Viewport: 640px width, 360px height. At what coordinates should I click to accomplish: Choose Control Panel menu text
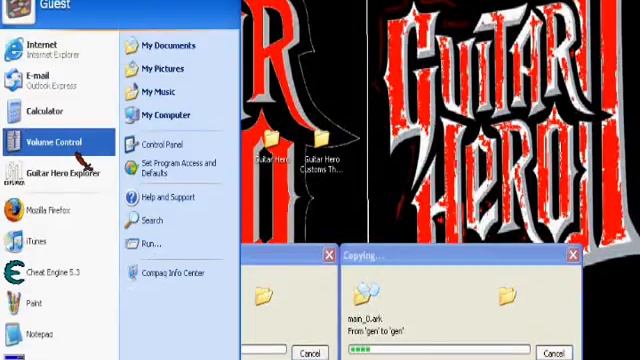(x=162, y=144)
